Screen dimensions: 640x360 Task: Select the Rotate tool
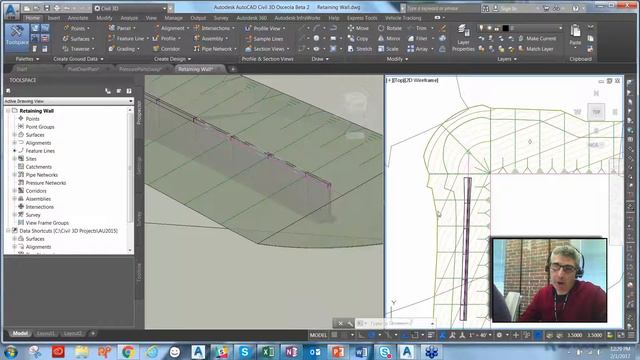[390, 28]
